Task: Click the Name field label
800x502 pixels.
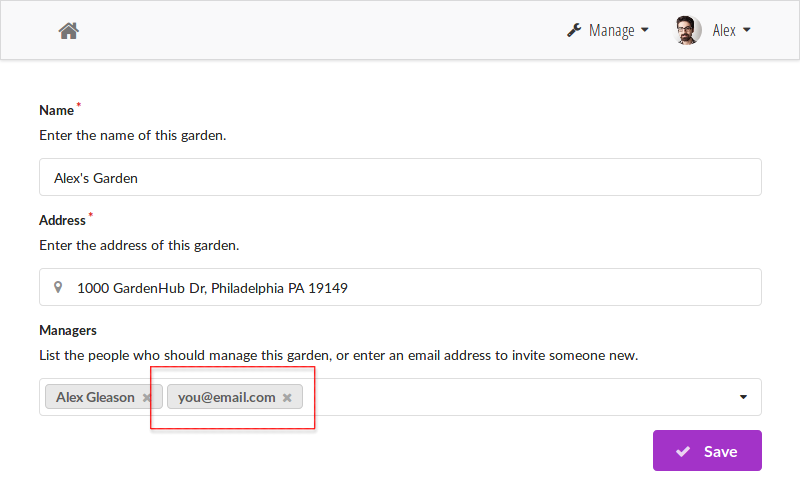Action: (57, 110)
